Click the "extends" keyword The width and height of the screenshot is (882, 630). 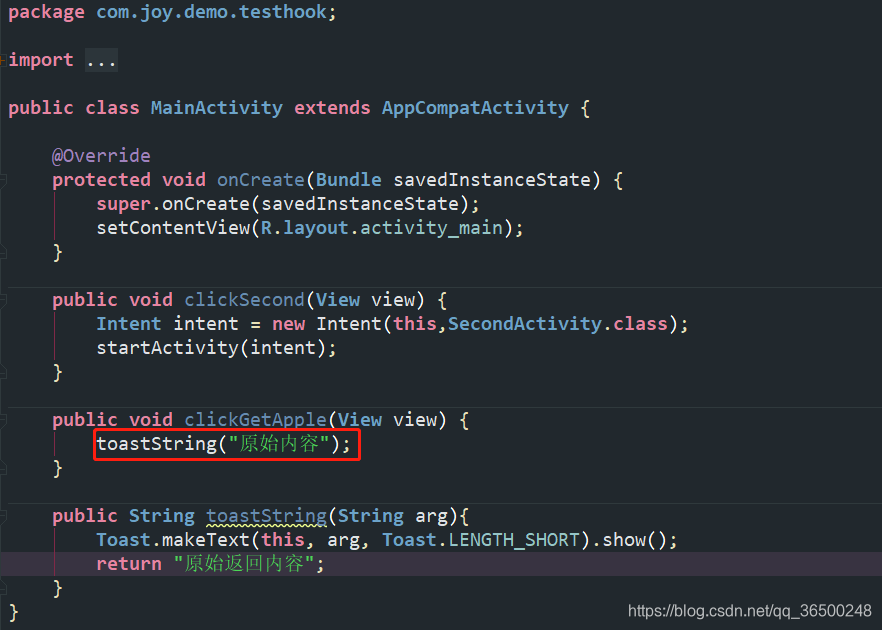(x=332, y=108)
